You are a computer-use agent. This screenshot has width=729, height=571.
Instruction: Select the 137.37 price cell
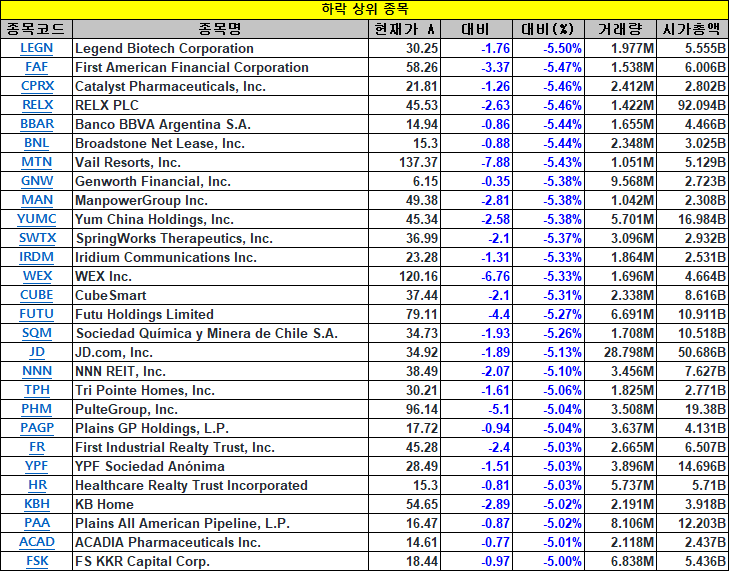click(404, 162)
